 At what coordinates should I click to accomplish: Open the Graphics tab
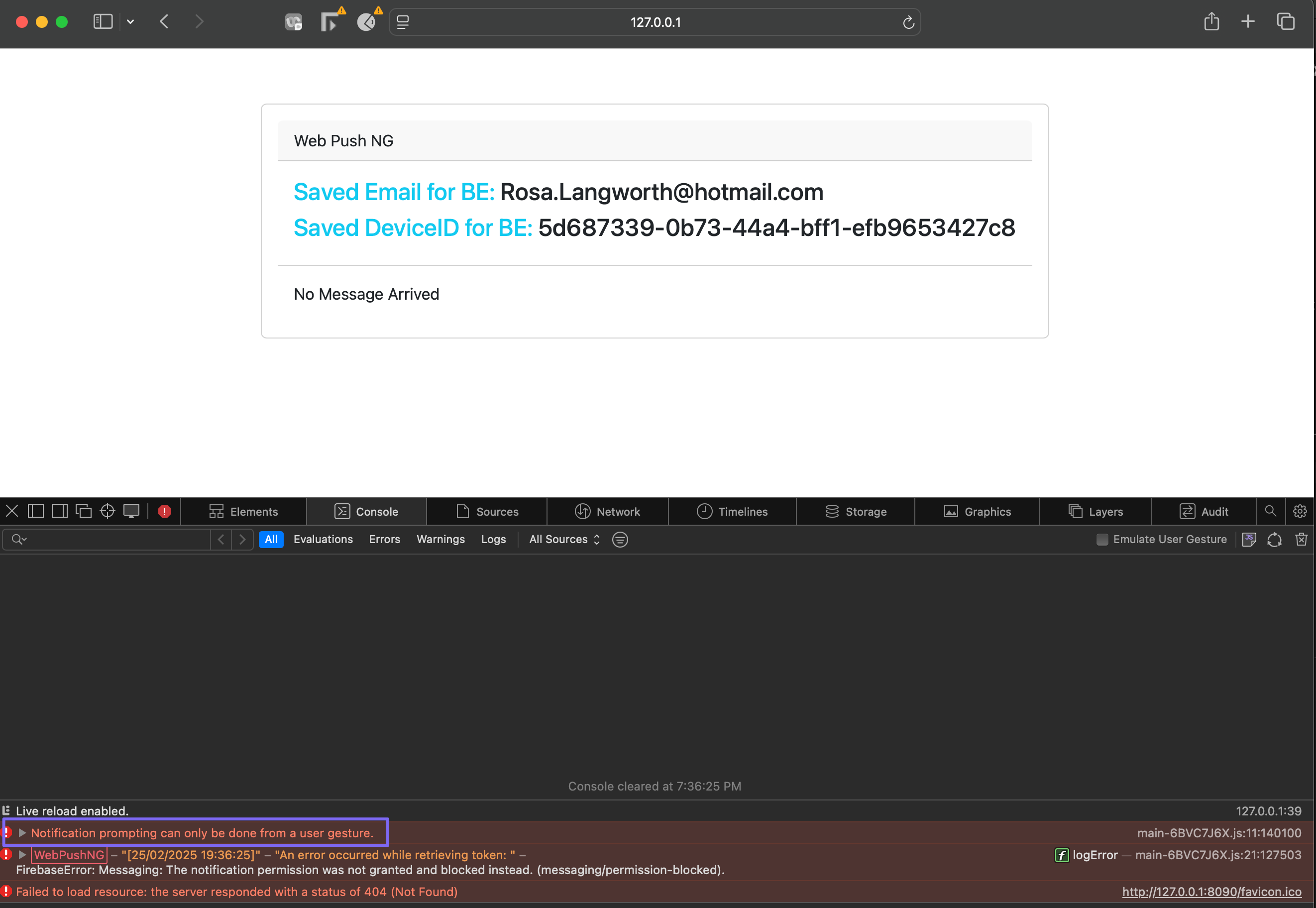click(x=978, y=511)
